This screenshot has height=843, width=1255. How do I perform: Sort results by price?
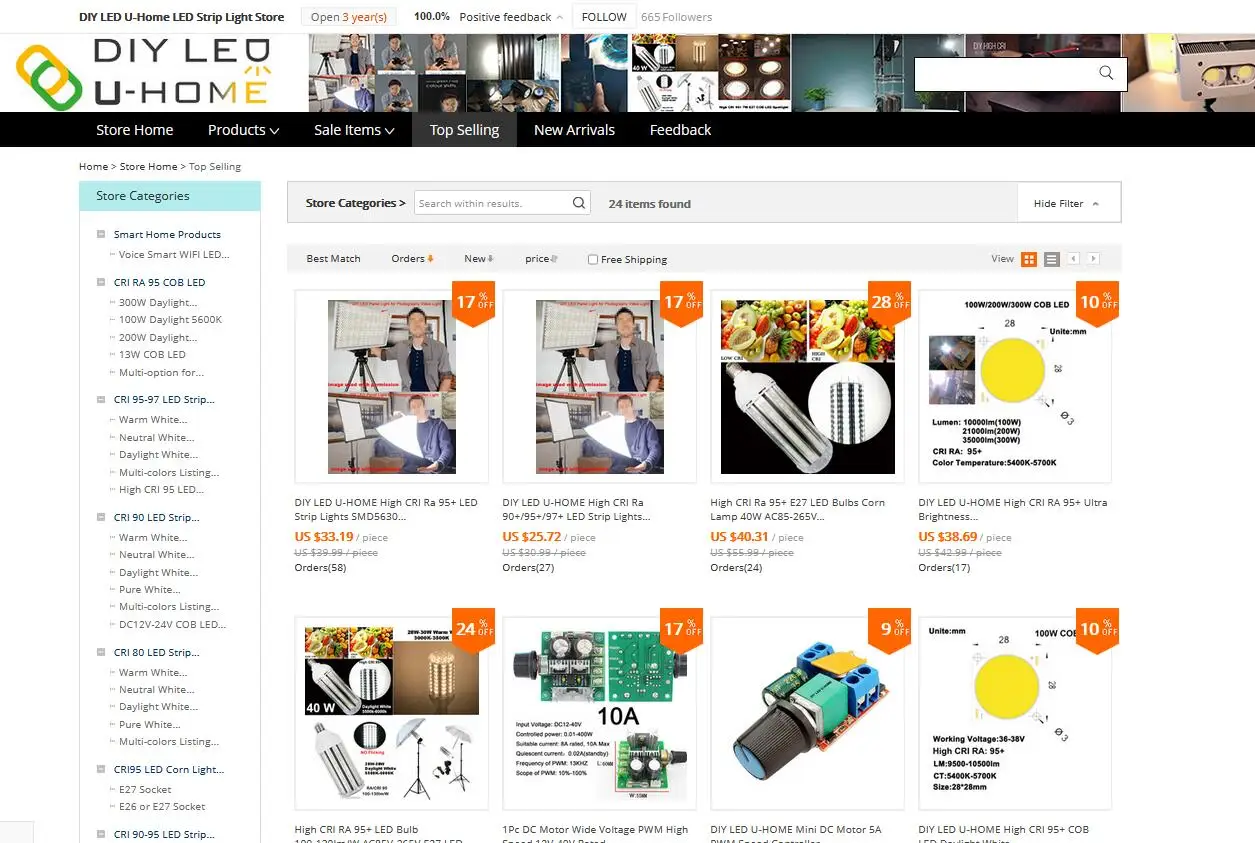click(541, 259)
